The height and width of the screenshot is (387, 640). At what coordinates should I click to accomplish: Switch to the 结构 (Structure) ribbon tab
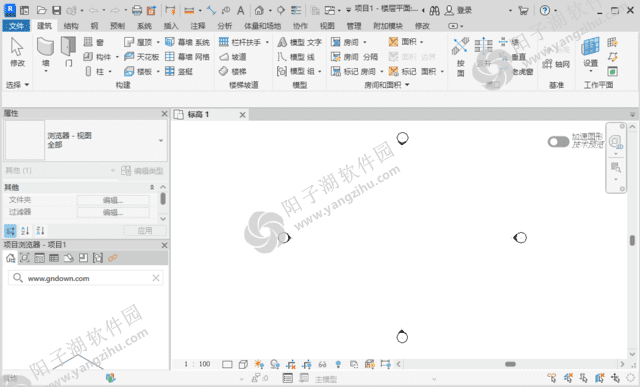pos(71,26)
